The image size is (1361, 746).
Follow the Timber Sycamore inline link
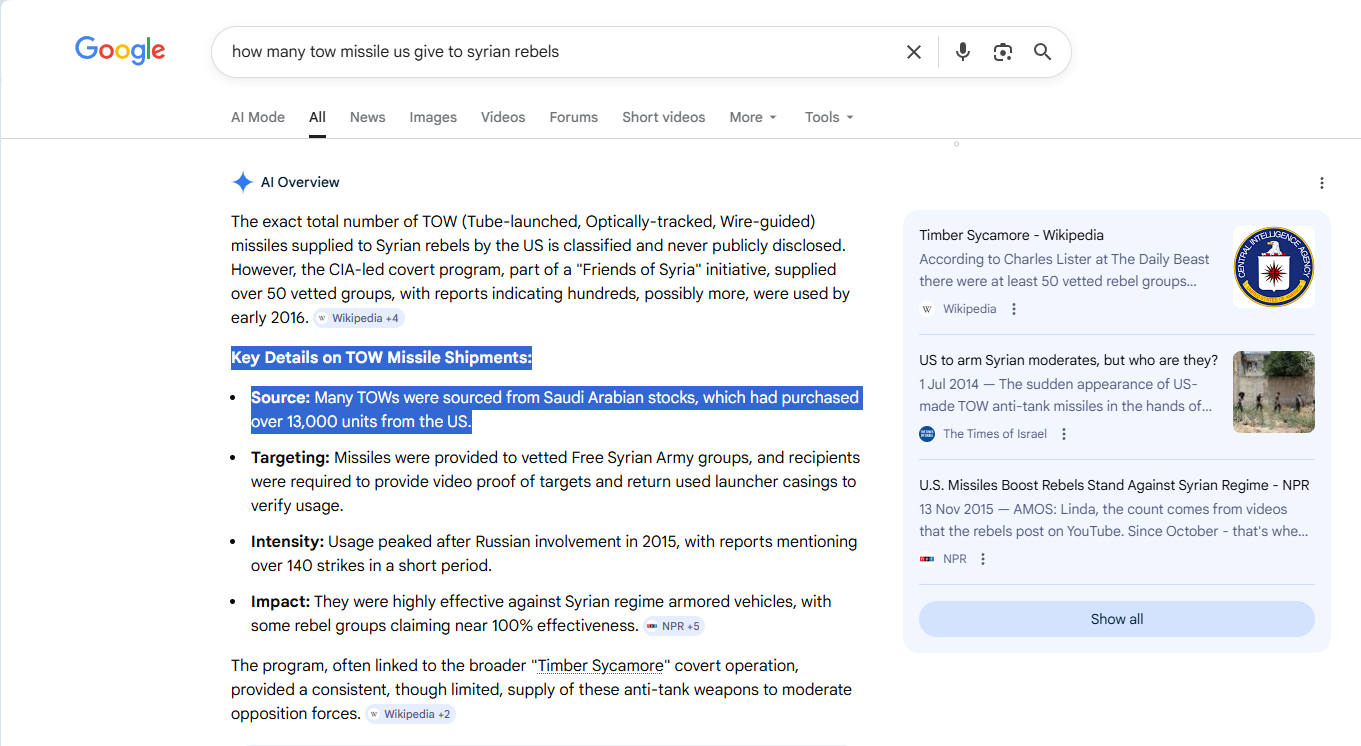point(600,666)
